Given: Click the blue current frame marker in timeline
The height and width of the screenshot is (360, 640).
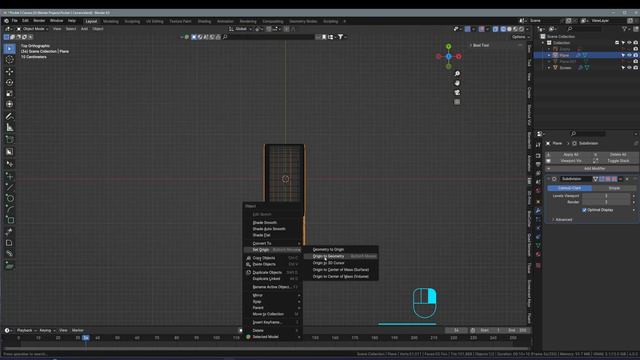Looking at the screenshot, I should pyautogui.click(x=86, y=338).
